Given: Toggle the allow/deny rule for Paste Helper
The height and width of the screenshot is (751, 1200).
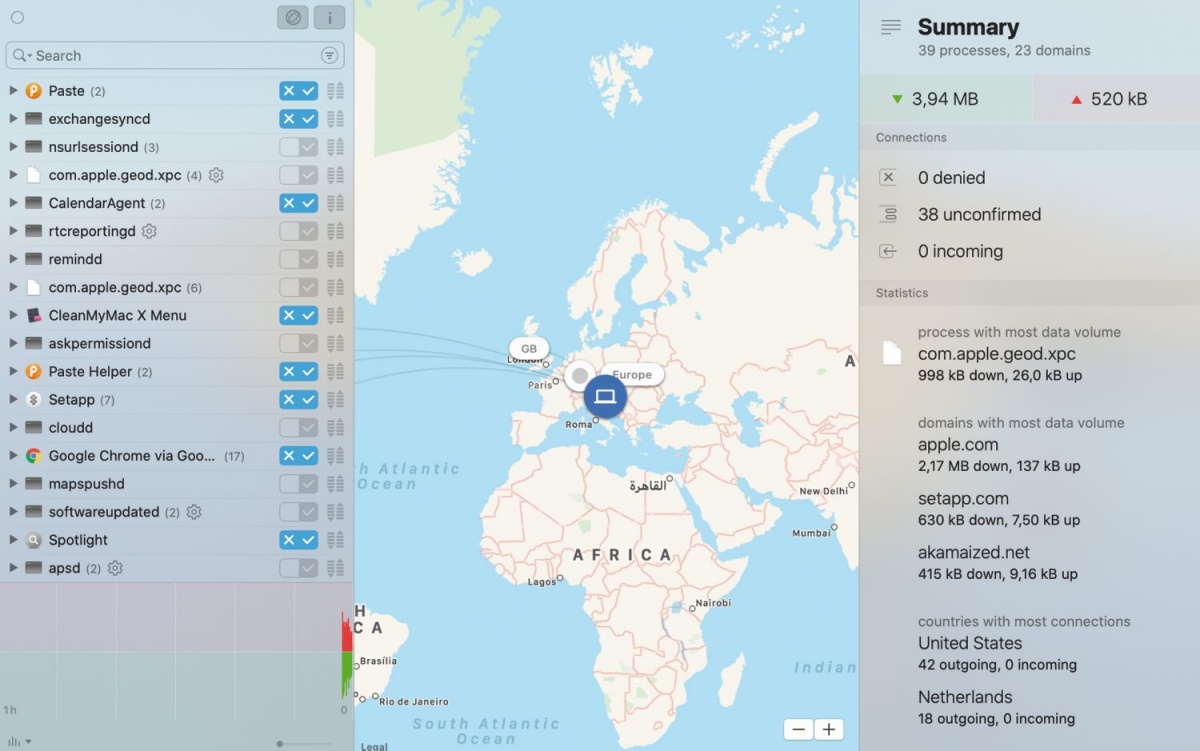Looking at the screenshot, I should [x=299, y=371].
